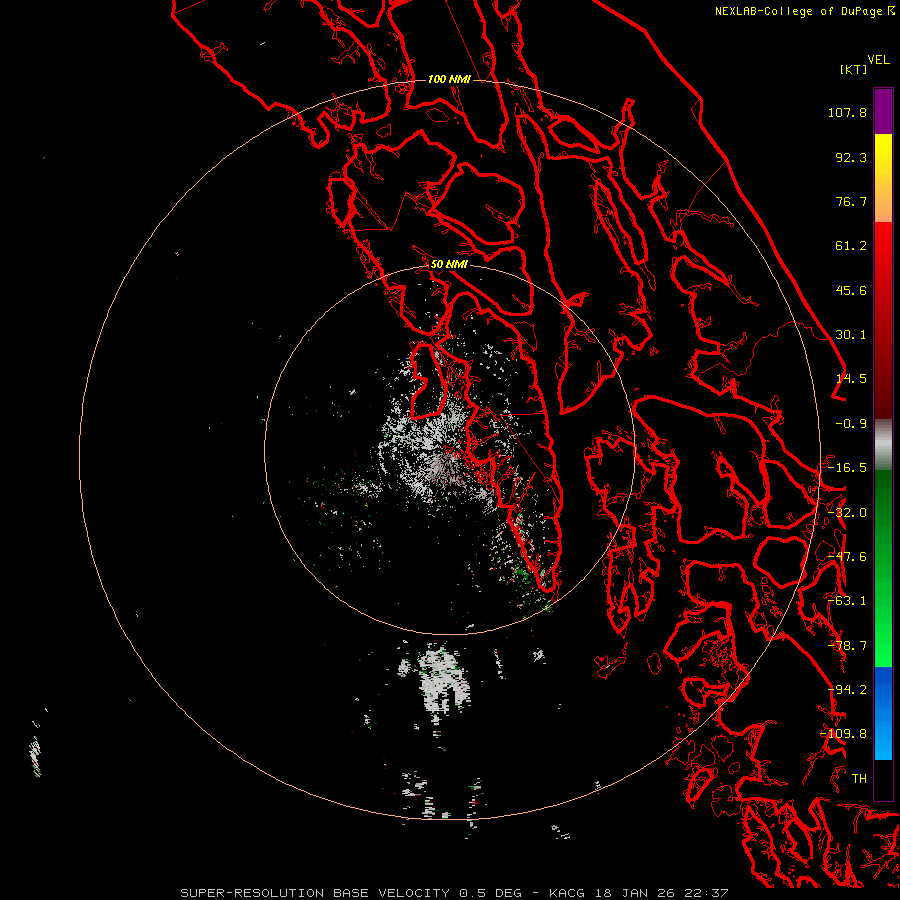Click the 100 NMI range ring label
The height and width of the screenshot is (900, 900).
[449, 79]
